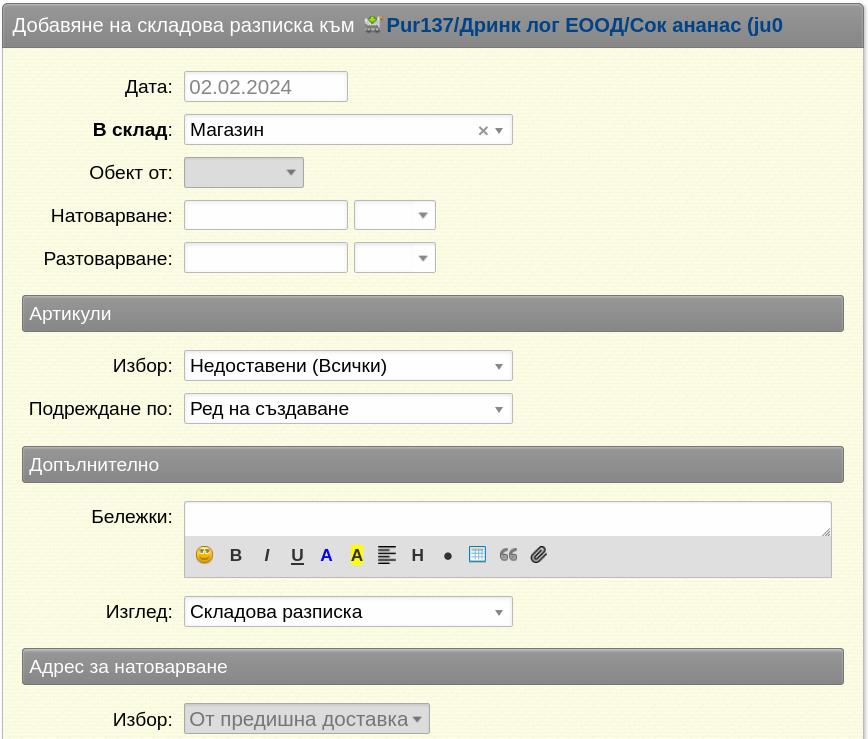868x739 pixels.
Task: Apply italic formatting in the notes toolbar
Action: [267, 555]
